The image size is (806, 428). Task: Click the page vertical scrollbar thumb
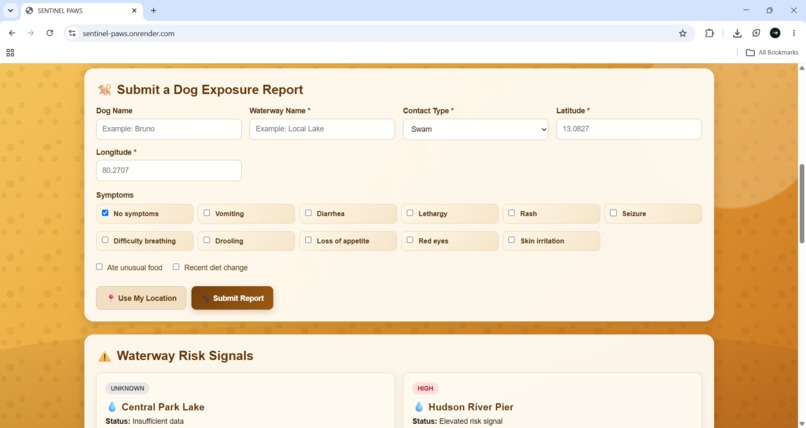tap(801, 203)
